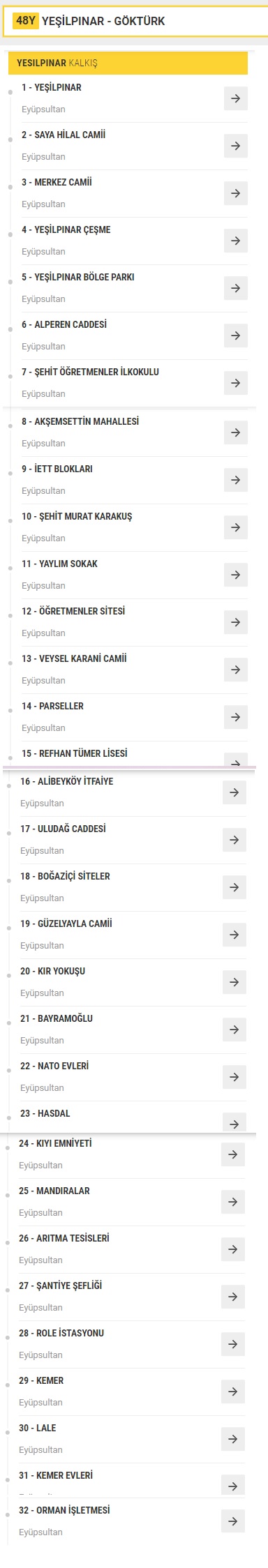Select stop 7 Şehit Öğretmenler İlkokulu
Screen dimensions: 268x1568
(90, 372)
